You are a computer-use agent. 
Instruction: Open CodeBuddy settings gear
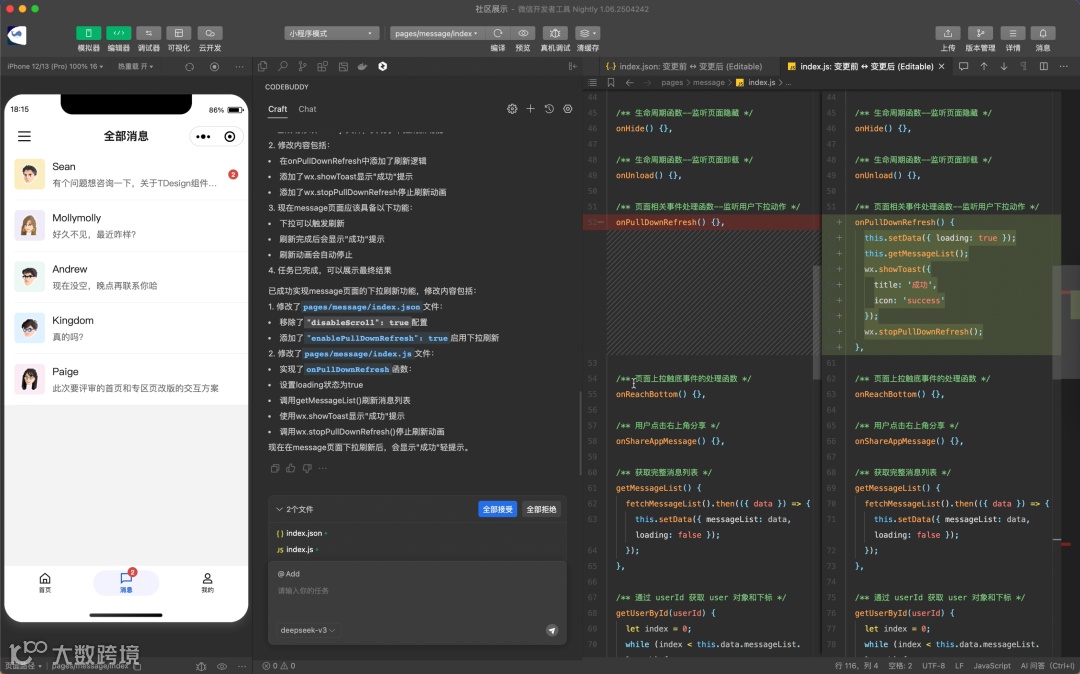512,109
